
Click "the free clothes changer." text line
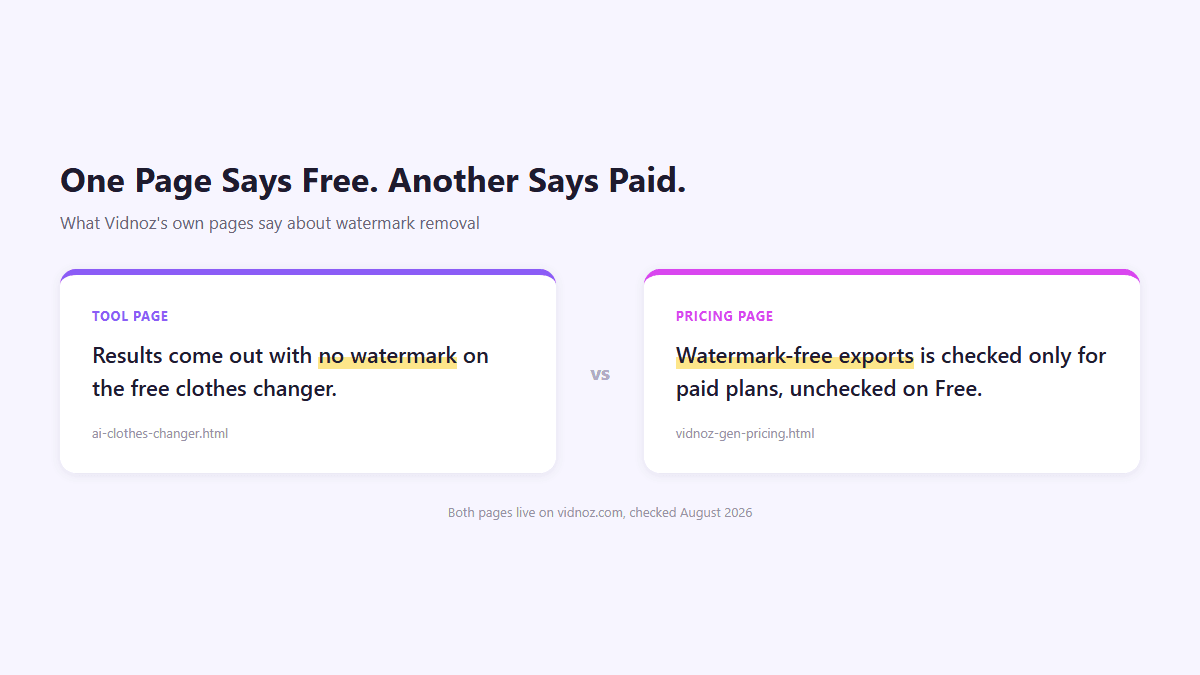tap(215, 389)
